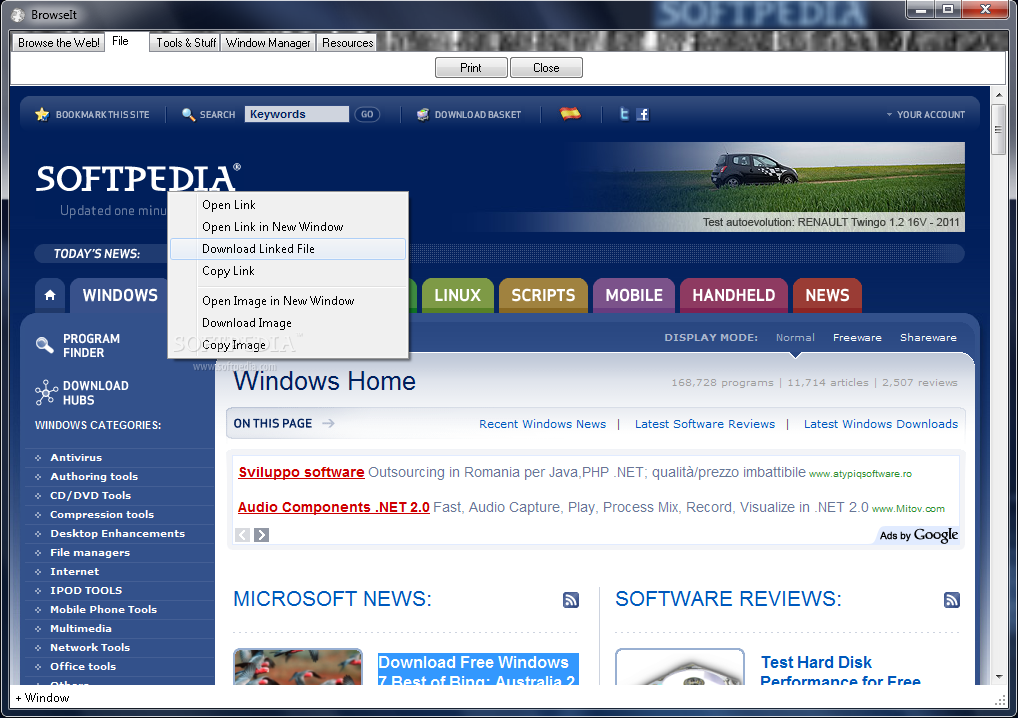Open Test Hard Disk Performance article
Screen dimensions: 1018x718
tap(840, 671)
